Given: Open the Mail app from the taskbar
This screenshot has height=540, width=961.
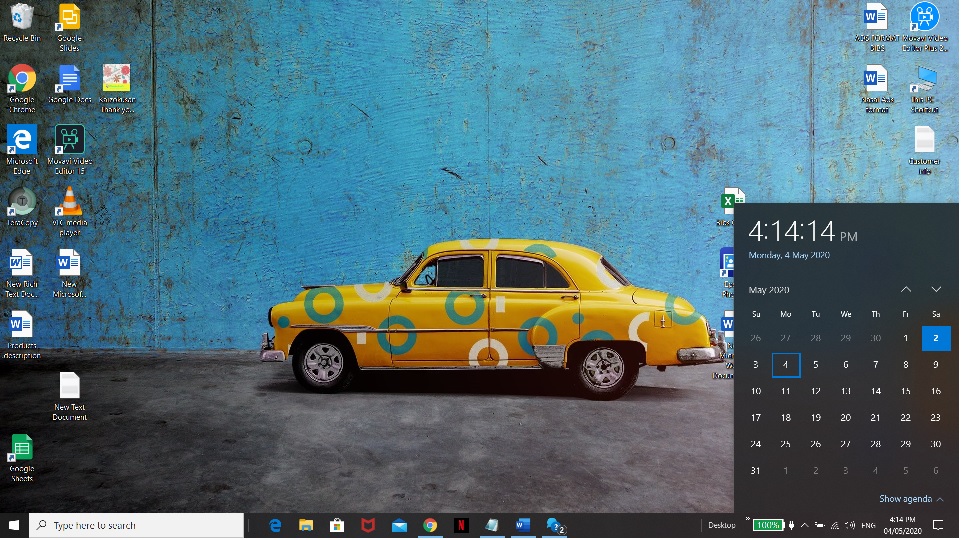Looking at the screenshot, I should tap(399, 526).
